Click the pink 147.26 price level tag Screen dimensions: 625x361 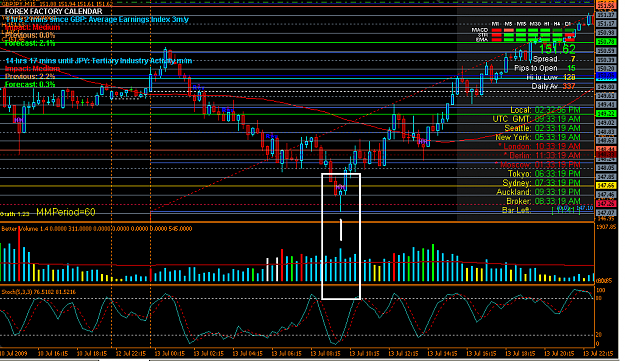pos(605,204)
